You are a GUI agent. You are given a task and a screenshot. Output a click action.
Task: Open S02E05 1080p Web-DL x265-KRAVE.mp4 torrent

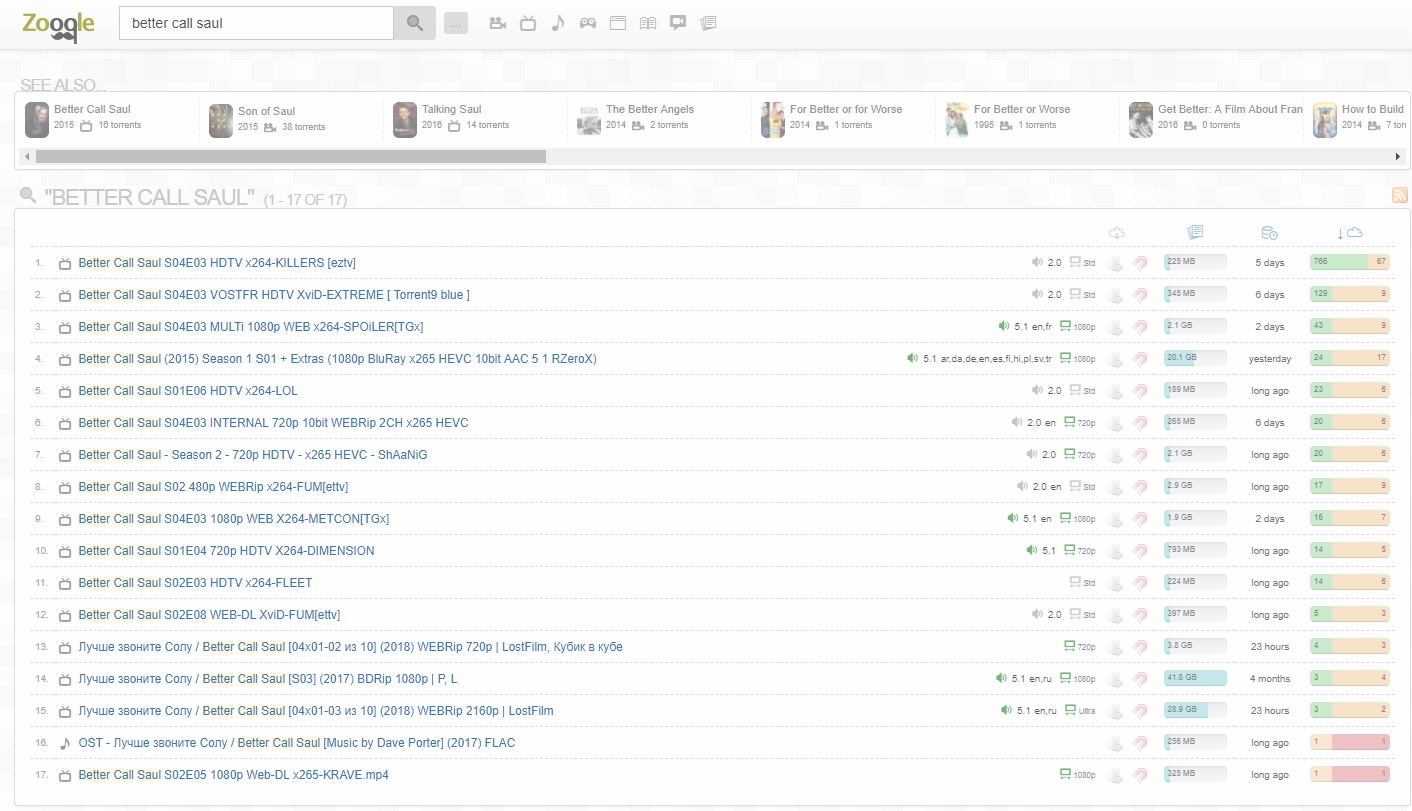(x=233, y=775)
